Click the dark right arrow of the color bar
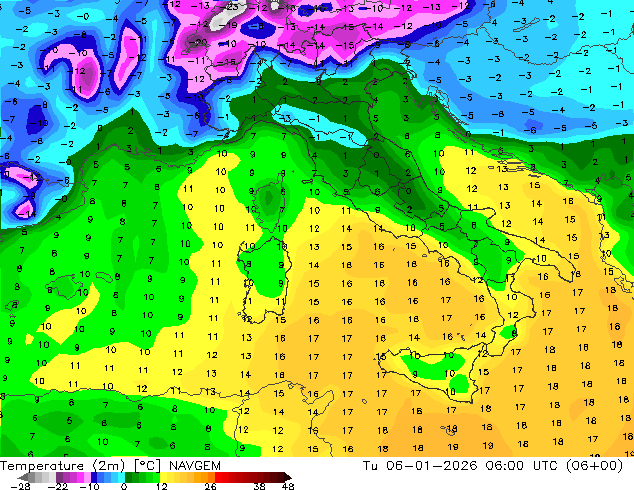Viewport: 634px width, 490px height. pos(287,477)
